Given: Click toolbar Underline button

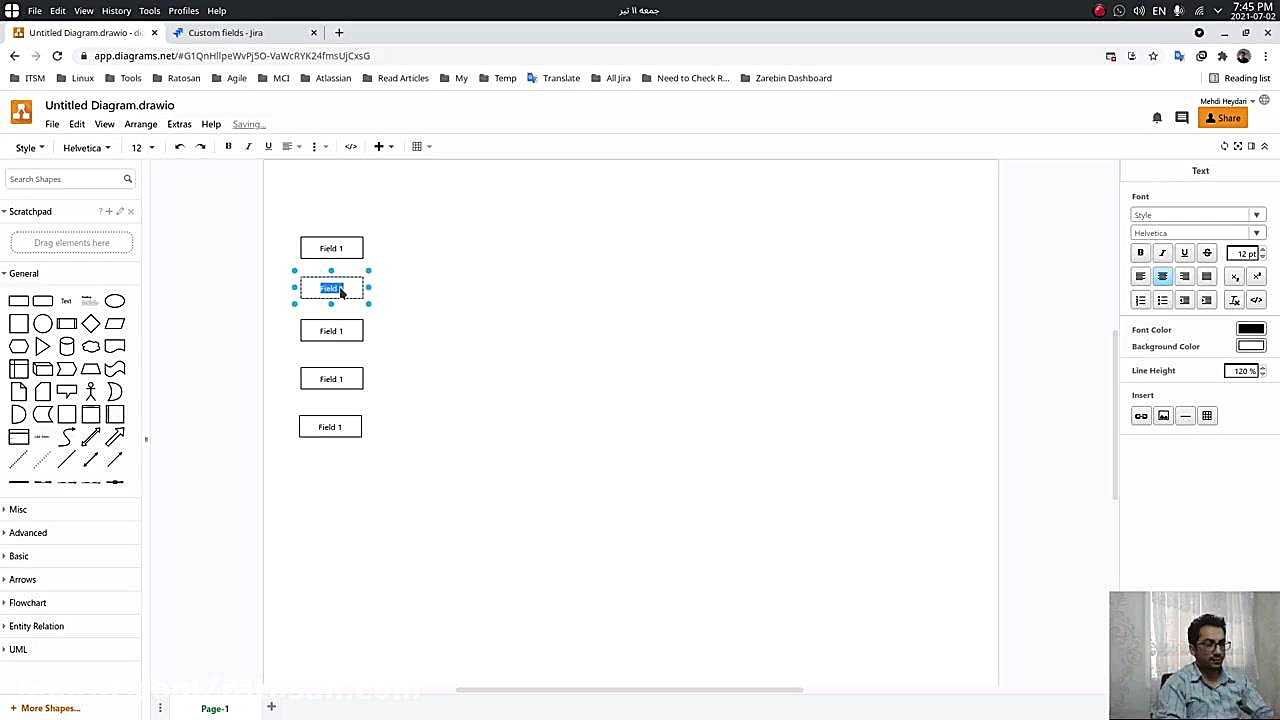Looking at the screenshot, I should (268, 147).
